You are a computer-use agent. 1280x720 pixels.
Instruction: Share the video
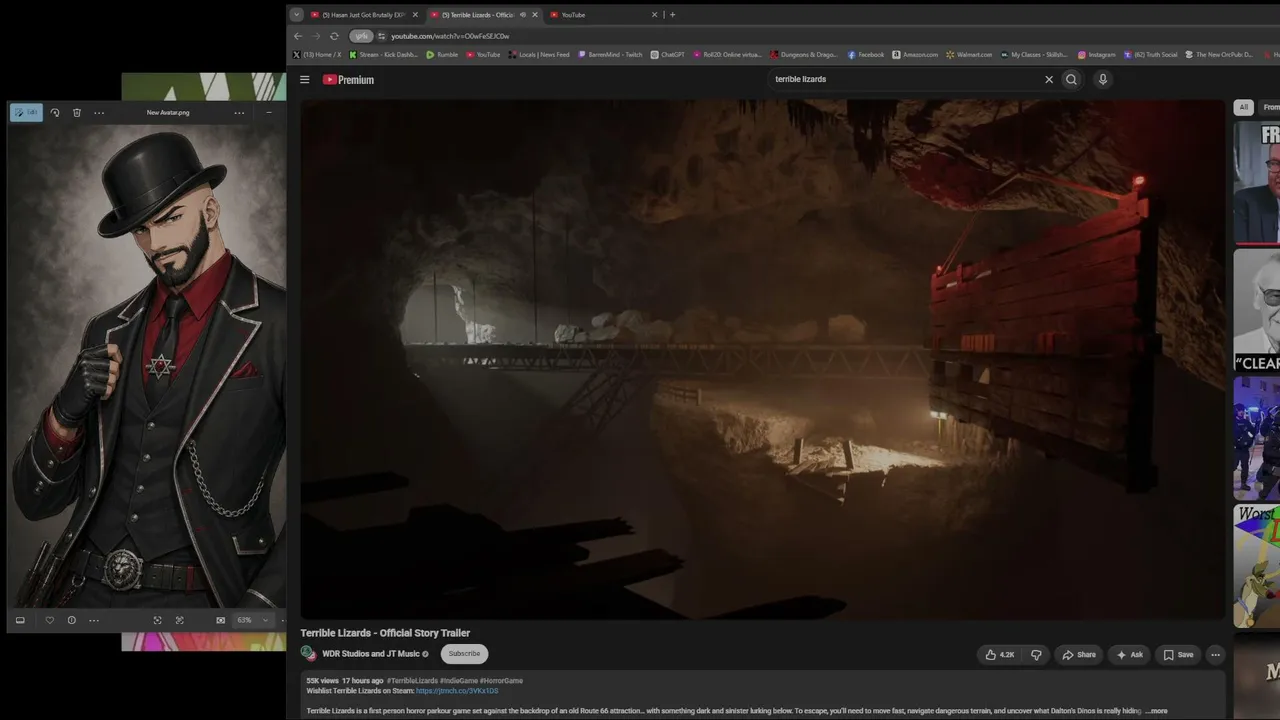coord(1079,655)
